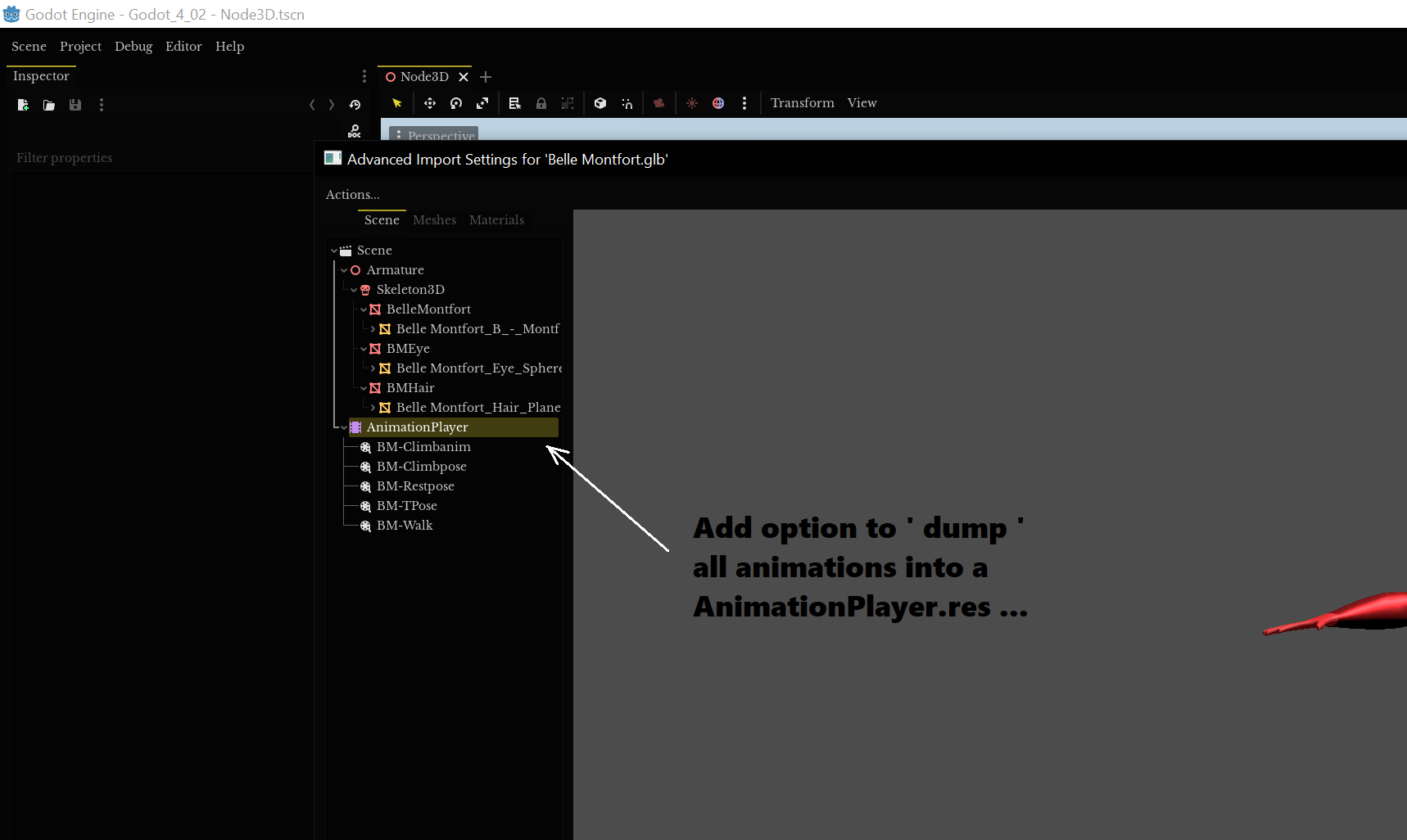
Task: Toggle preview environment with the globe icon
Action: click(718, 103)
